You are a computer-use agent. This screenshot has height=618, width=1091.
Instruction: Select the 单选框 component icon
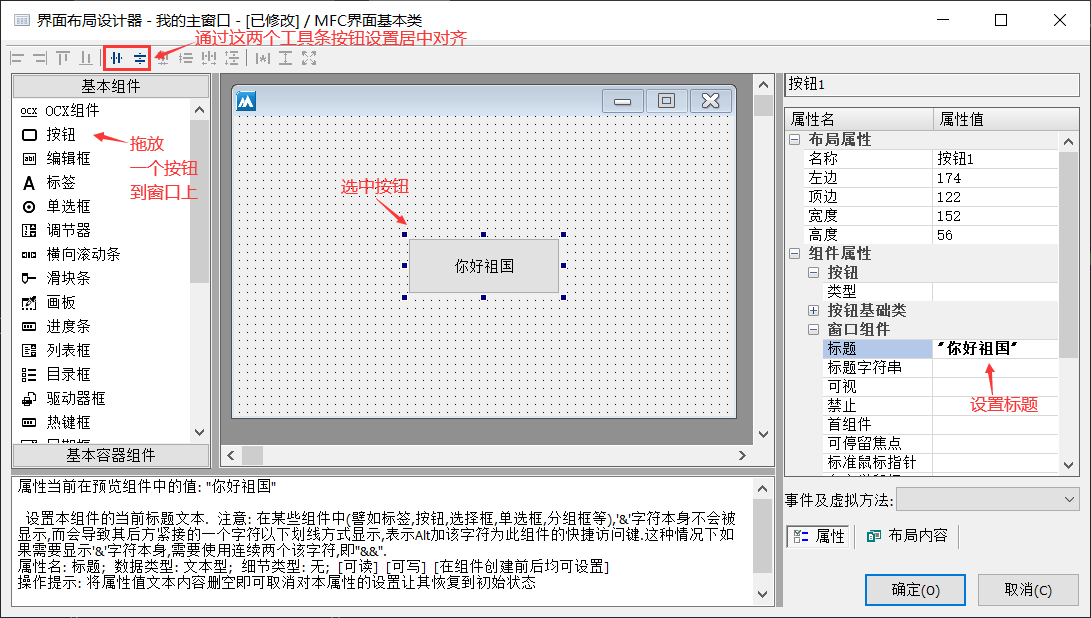point(29,207)
